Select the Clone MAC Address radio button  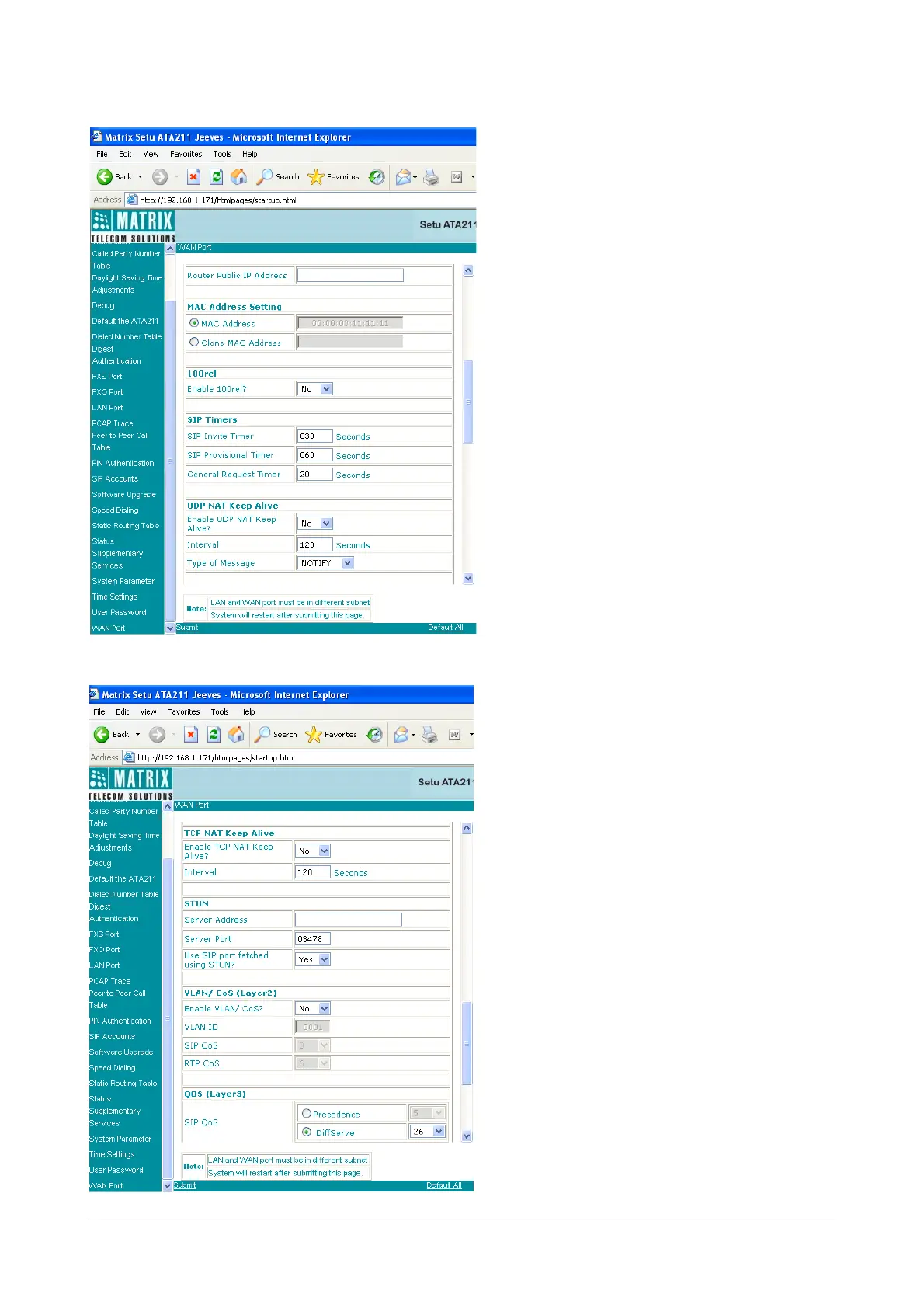pos(194,342)
